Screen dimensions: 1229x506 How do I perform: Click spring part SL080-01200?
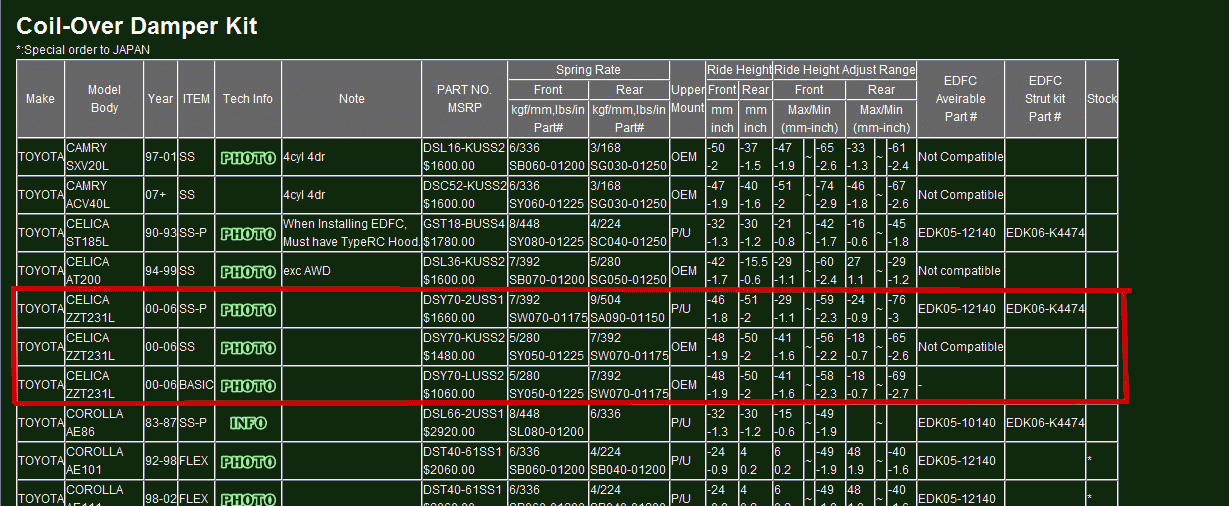pyautogui.click(x=547, y=432)
